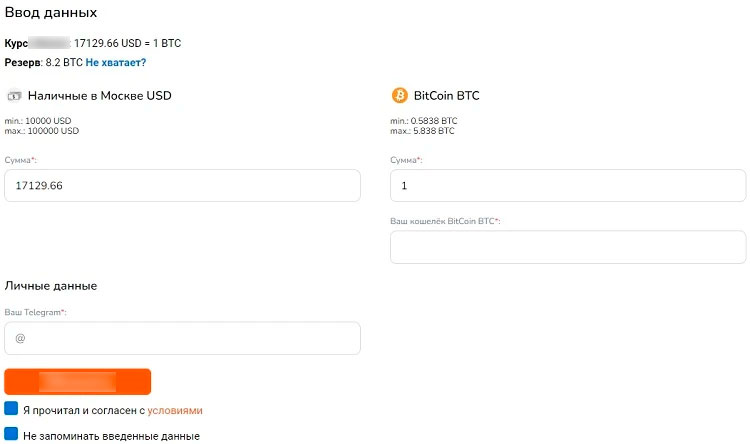Click the "Ваш кошелёк BitCoin BTC" field label

pyautogui.click(x=444, y=220)
